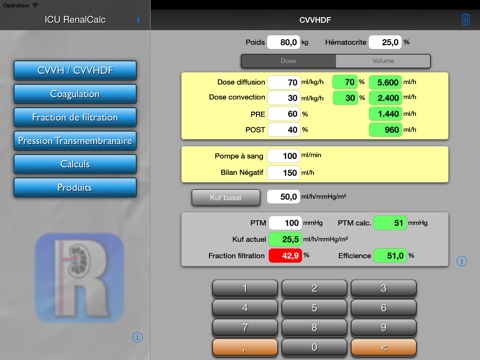Select the PTM mmHg input field
Screen dimensions: 480x360
pyautogui.click(x=285, y=223)
